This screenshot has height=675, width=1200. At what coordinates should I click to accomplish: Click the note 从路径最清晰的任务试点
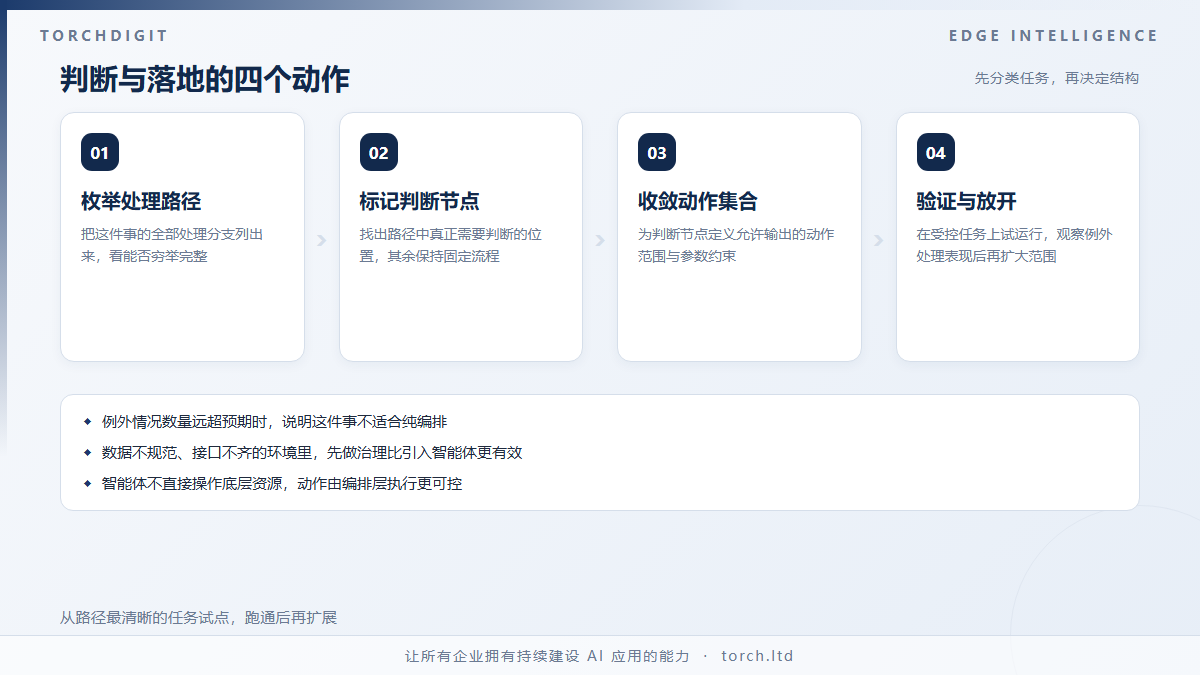(x=199, y=618)
